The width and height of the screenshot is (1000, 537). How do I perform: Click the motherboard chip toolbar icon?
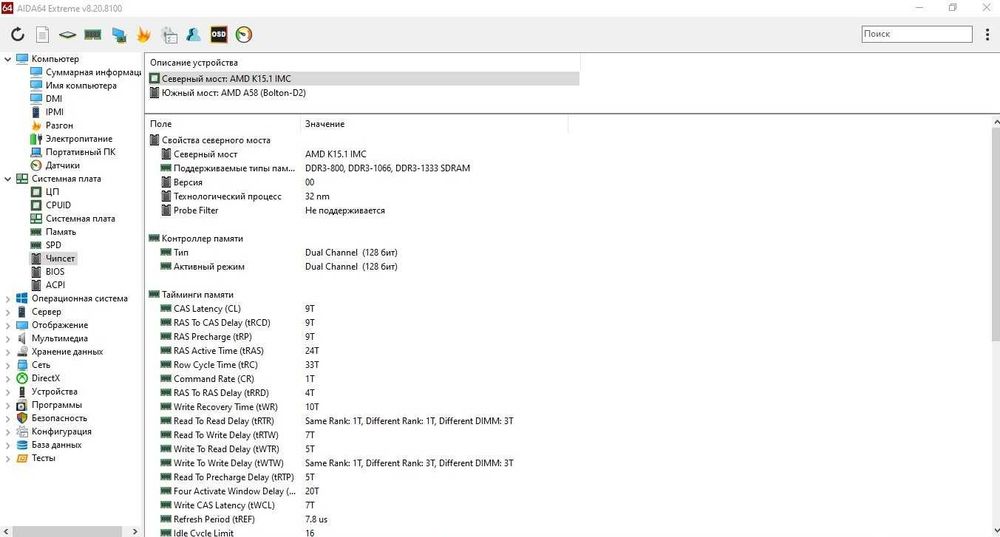click(x=67, y=34)
